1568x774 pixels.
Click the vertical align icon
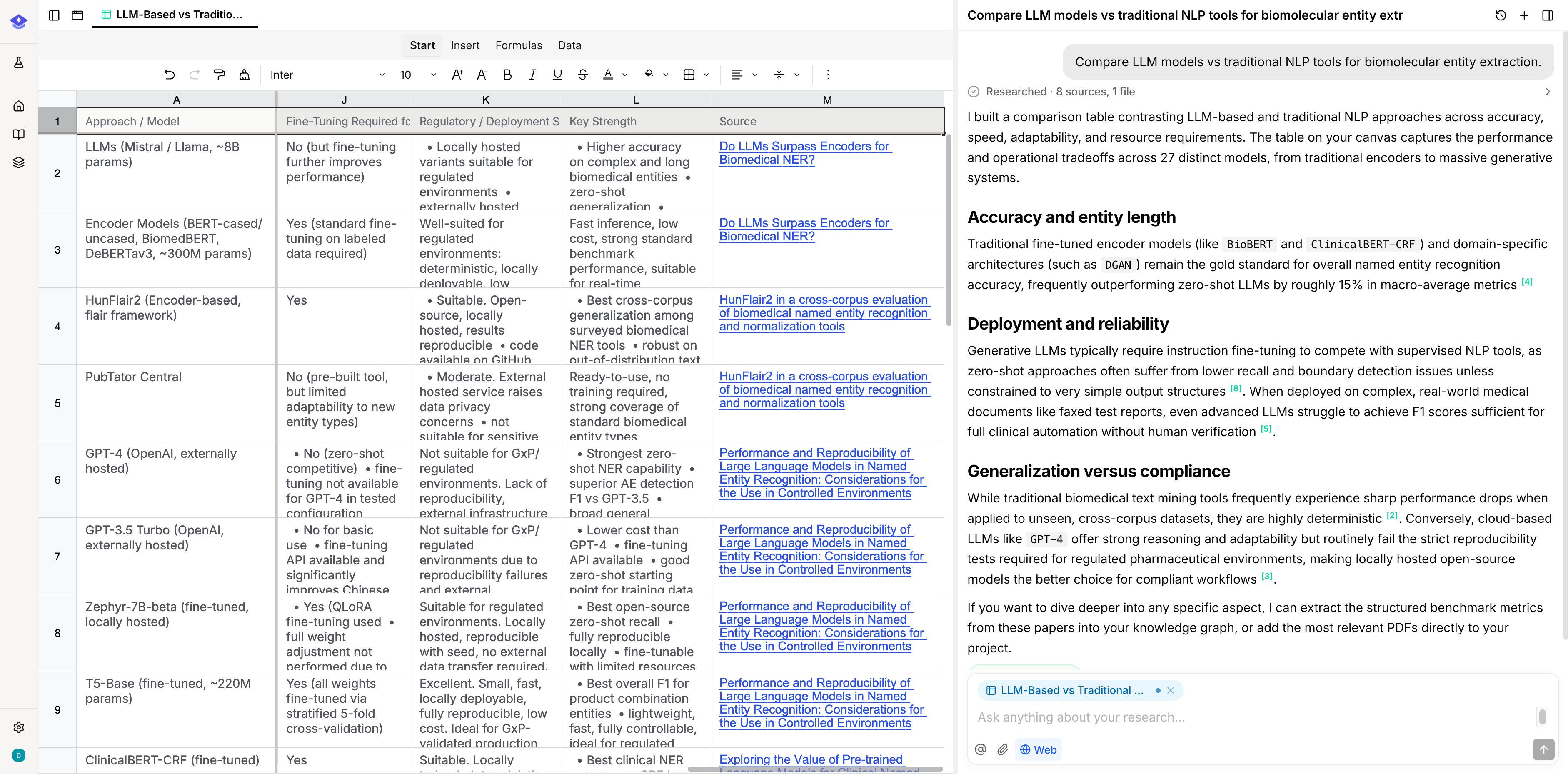click(x=779, y=75)
